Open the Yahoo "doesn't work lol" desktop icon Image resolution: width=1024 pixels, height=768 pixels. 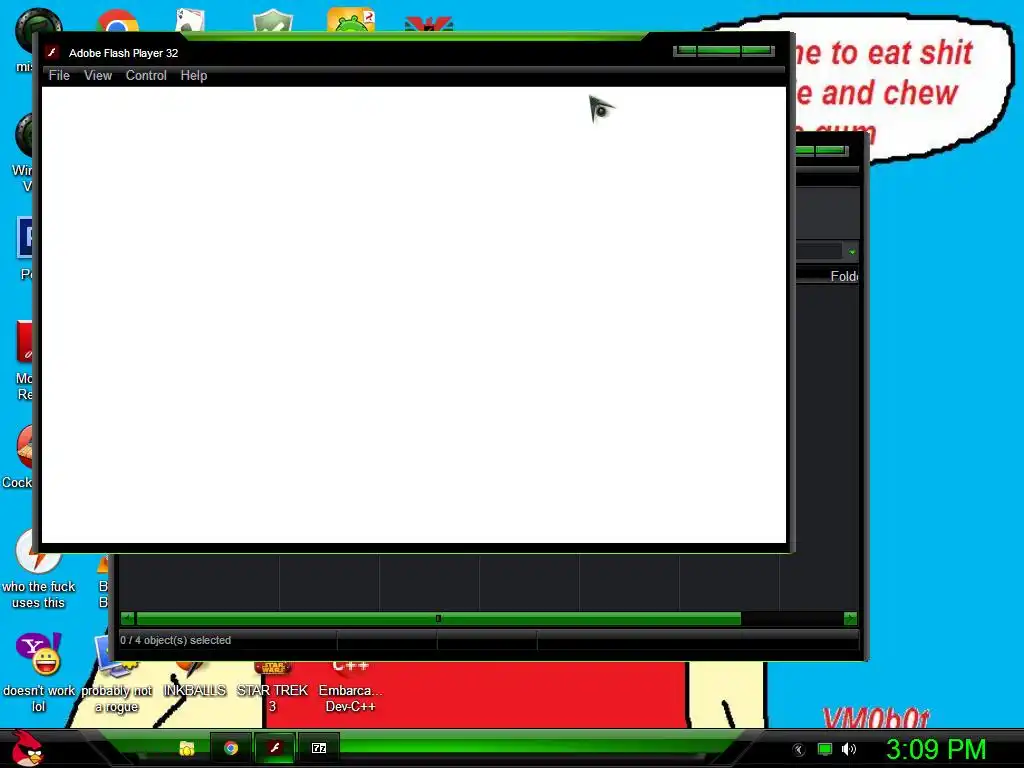coord(39,673)
